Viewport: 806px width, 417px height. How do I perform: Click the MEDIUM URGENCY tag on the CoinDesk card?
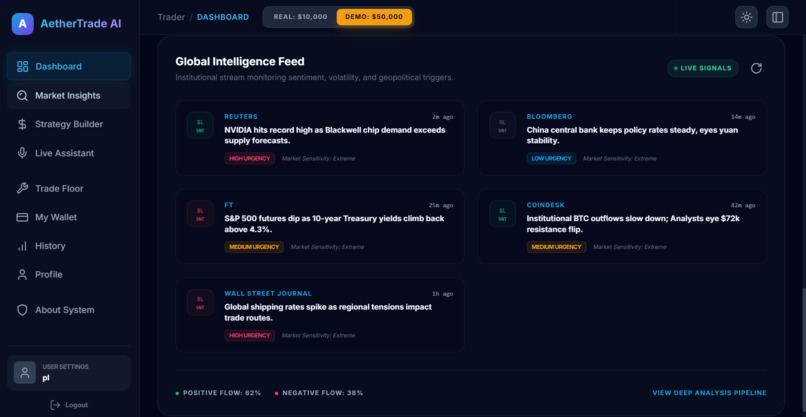pyautogui.click(x=556, y=247)
